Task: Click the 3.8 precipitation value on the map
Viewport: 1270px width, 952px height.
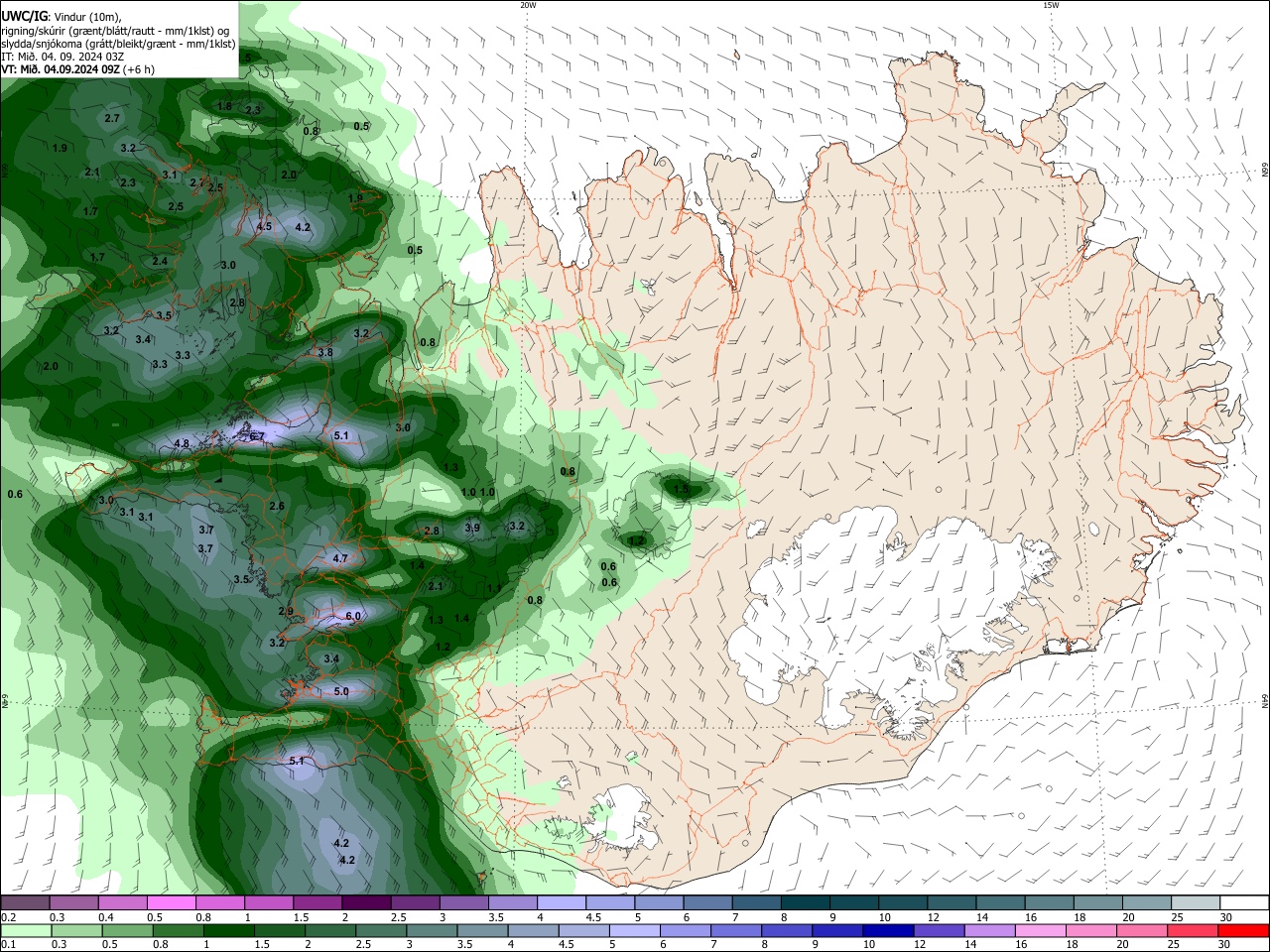Action: (x=325, y=352)
